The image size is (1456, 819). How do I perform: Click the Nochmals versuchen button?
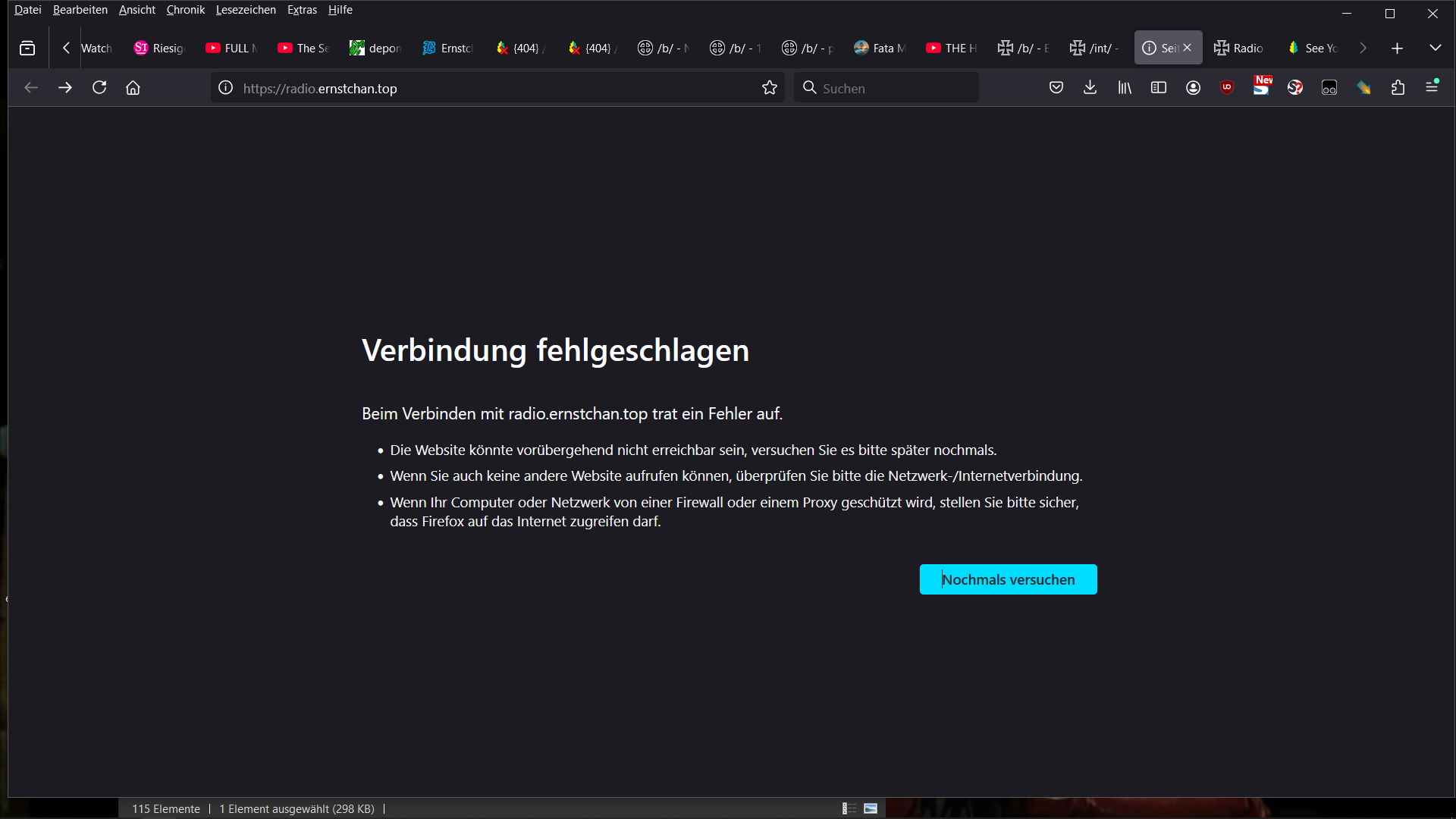1008,579
